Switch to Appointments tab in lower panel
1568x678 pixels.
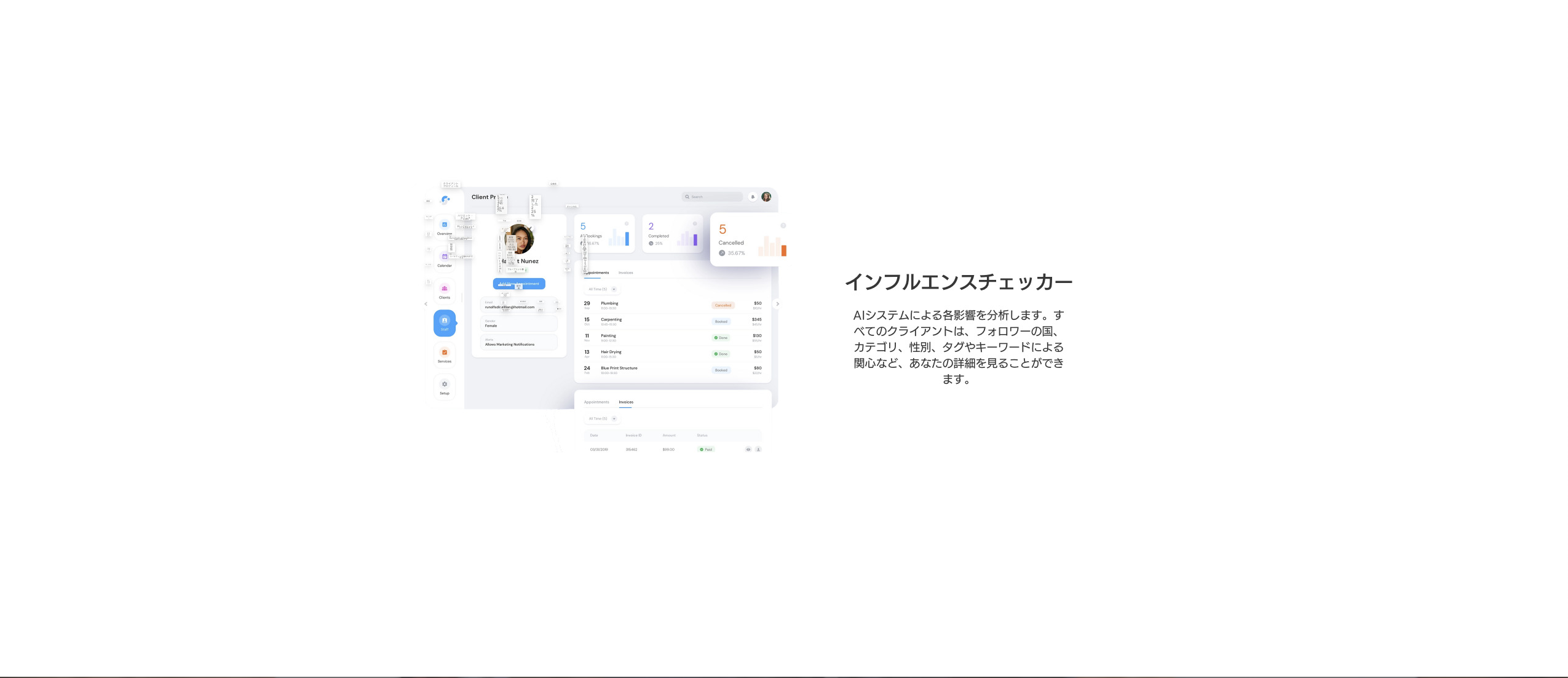[x=596, y=402]
